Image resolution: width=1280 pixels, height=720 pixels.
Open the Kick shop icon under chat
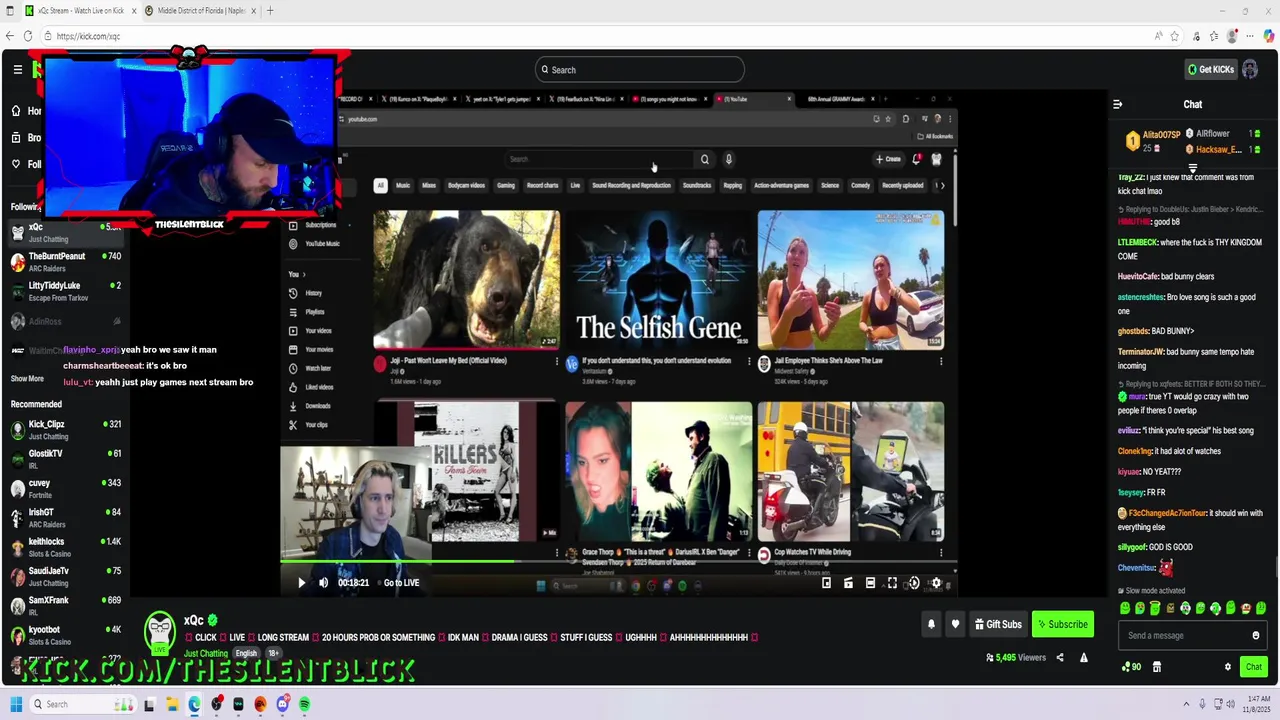click(1157, 667)
